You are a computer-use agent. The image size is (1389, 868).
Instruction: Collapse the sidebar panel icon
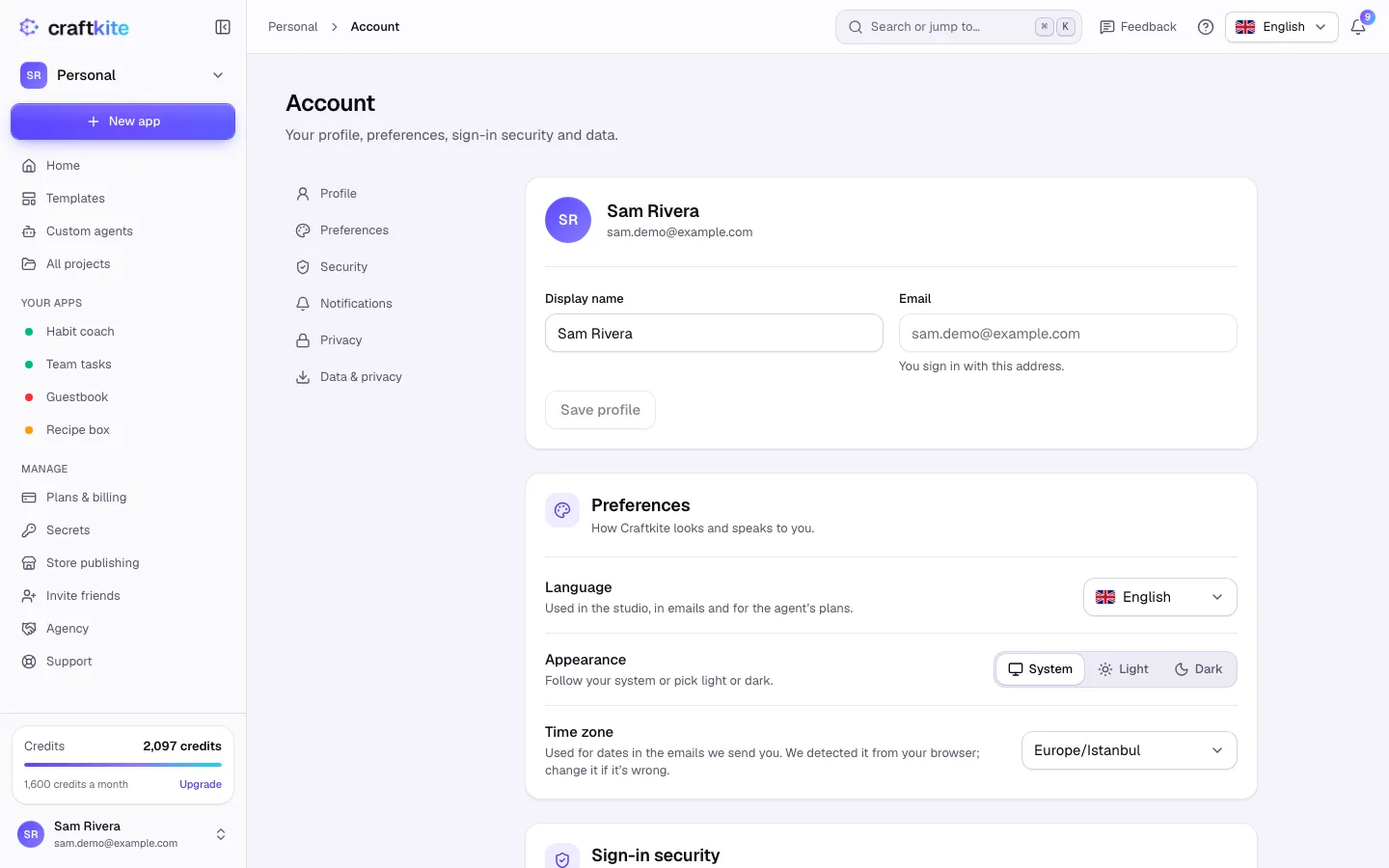pos(223,27)
